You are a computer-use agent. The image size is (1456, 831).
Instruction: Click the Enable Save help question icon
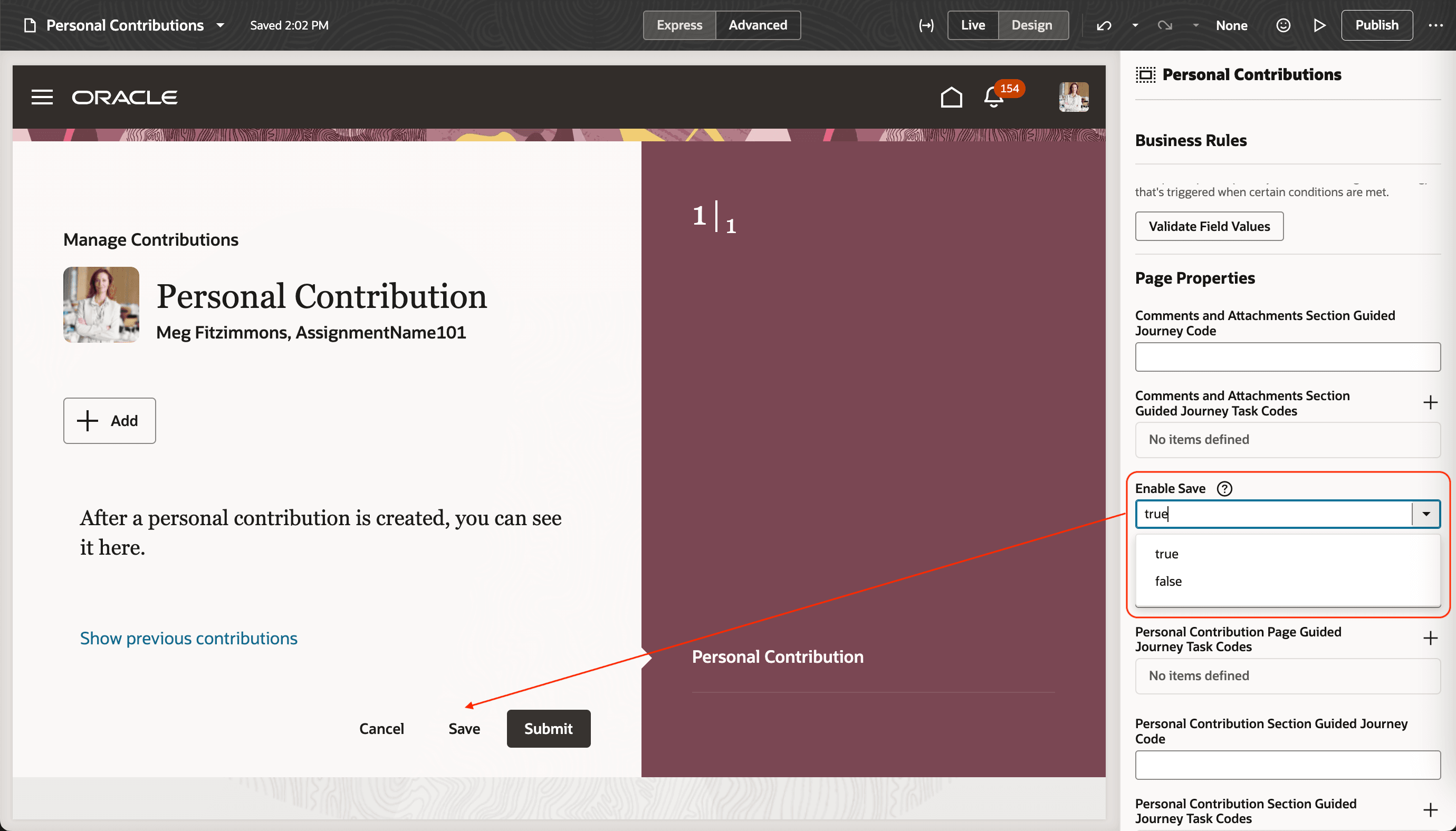coord(1224,489)
